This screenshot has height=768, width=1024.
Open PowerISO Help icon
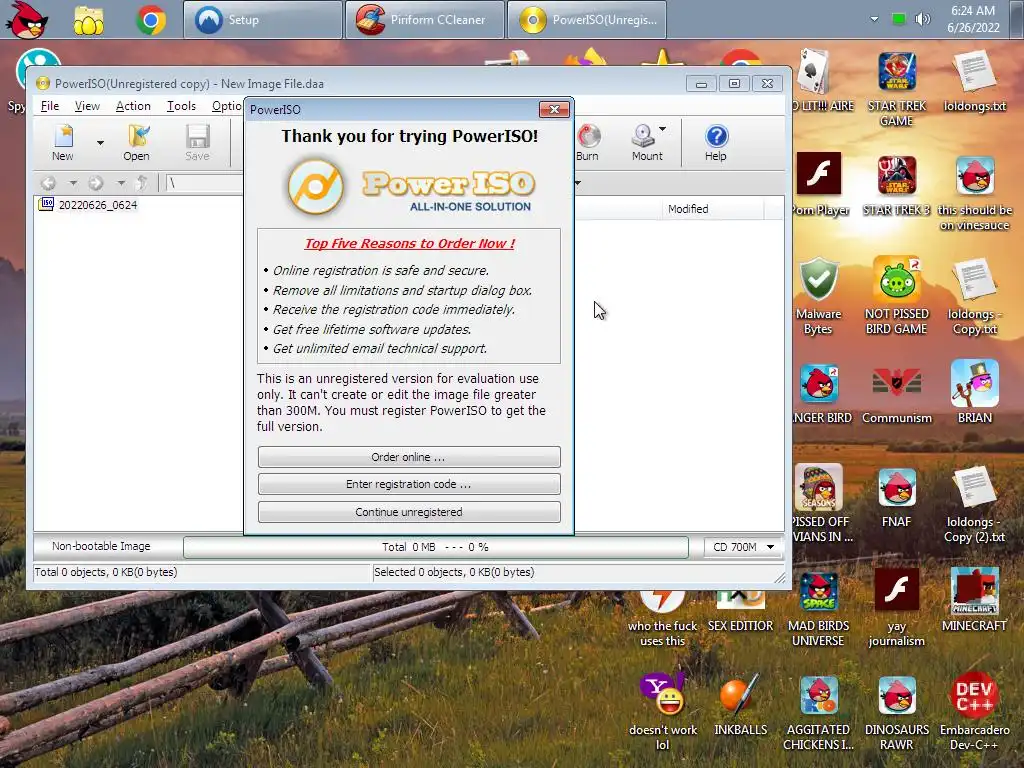pos(716,142)
